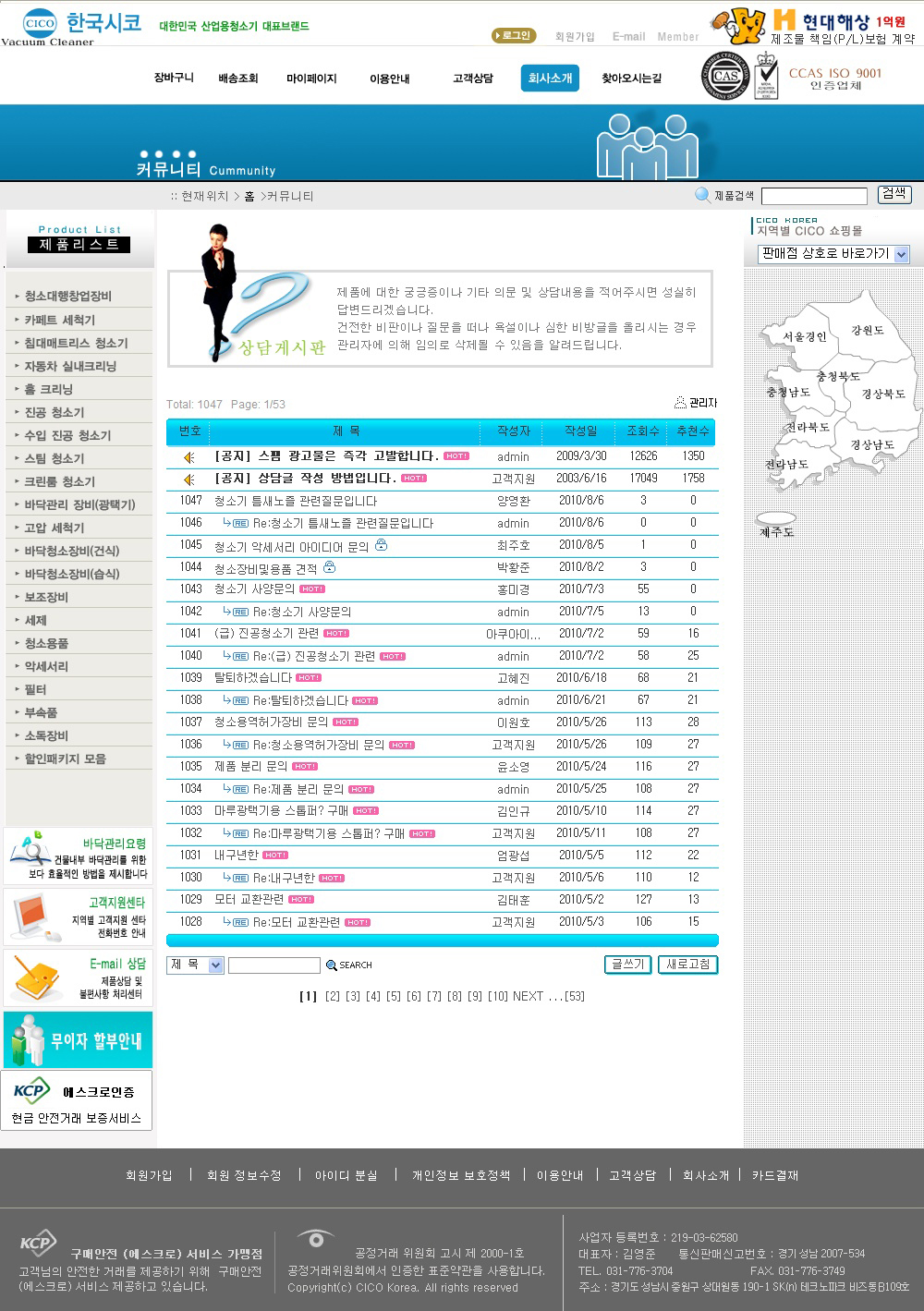The image size is (924, 1311).
Task: Open the 고객상담 menu item
Action: point(472,79)
